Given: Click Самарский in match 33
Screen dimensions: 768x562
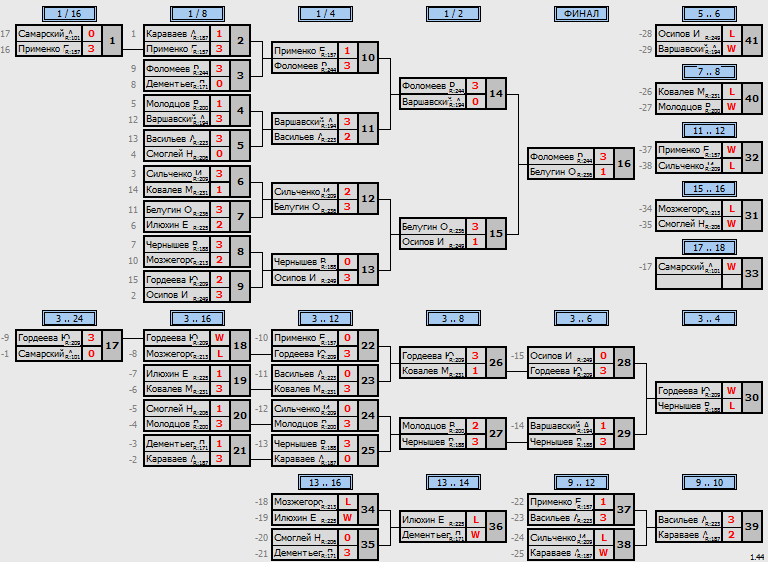Looking at the screenshot, I should [x=688, y=267].
